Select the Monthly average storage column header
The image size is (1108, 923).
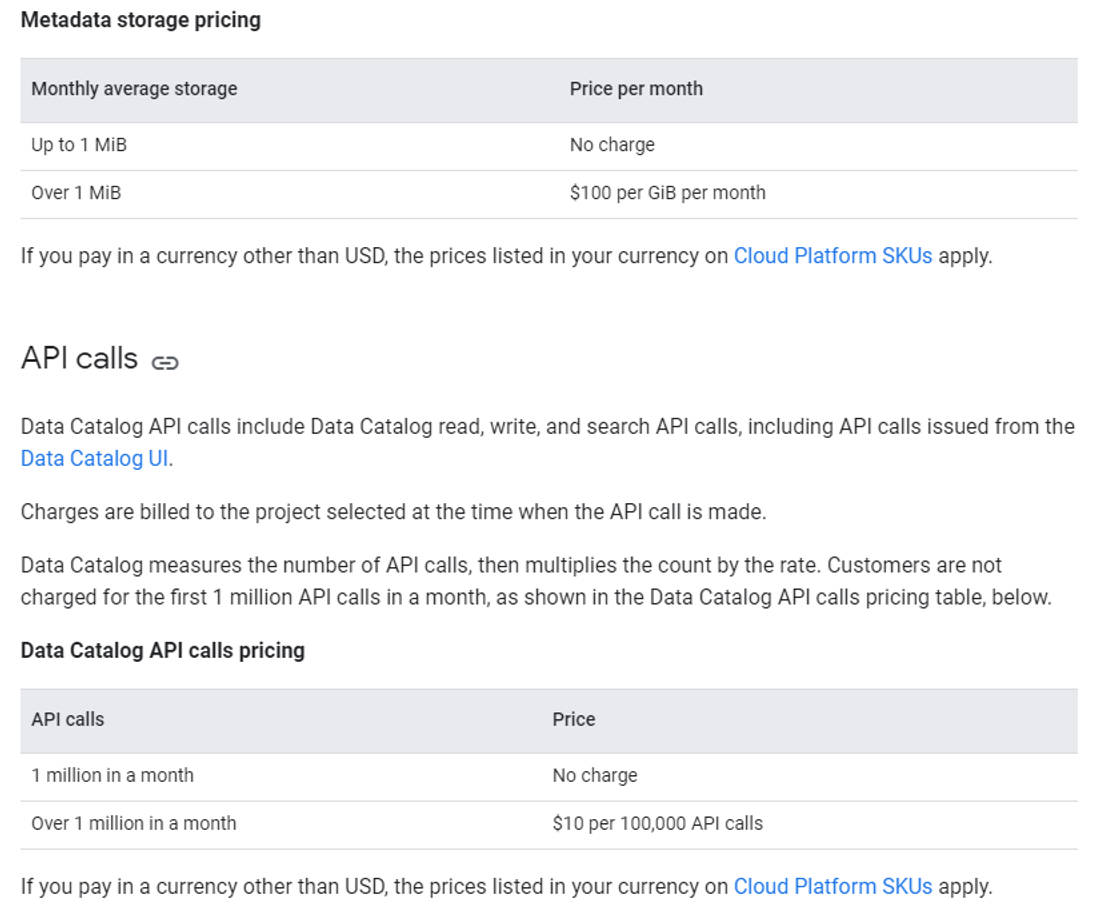(134, 89)
